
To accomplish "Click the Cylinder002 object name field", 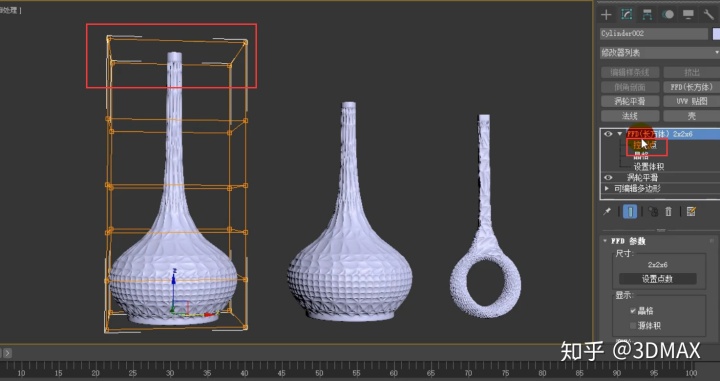I will 653,34.
